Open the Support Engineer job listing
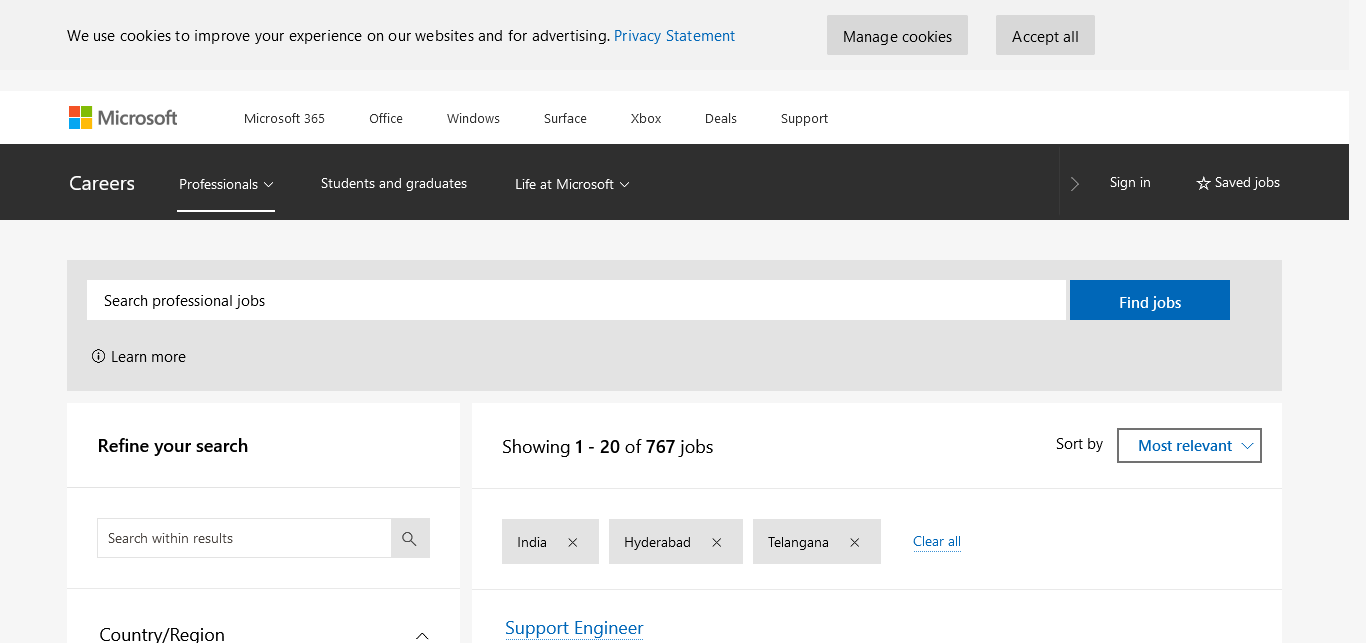The height and width of the screenshot is (643, 1366). coord(574,628)
